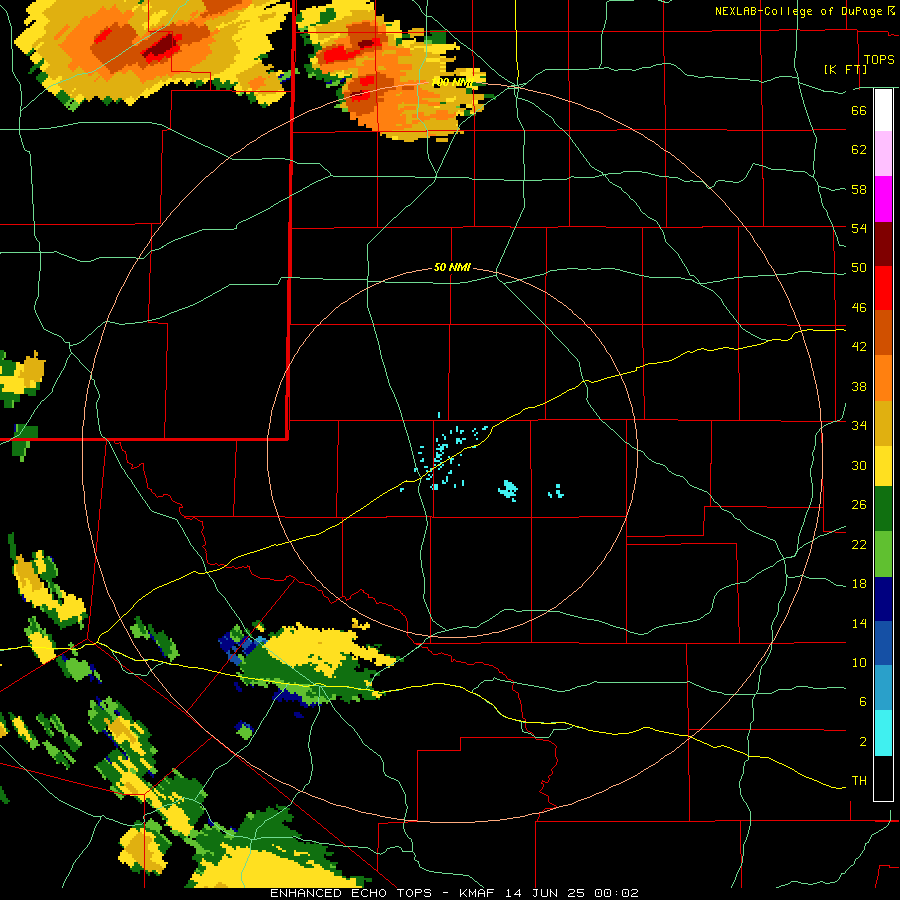Screen dimensions: 900x900
Task: Click the light orange legend swatch
Action: (x=883, y=378)
